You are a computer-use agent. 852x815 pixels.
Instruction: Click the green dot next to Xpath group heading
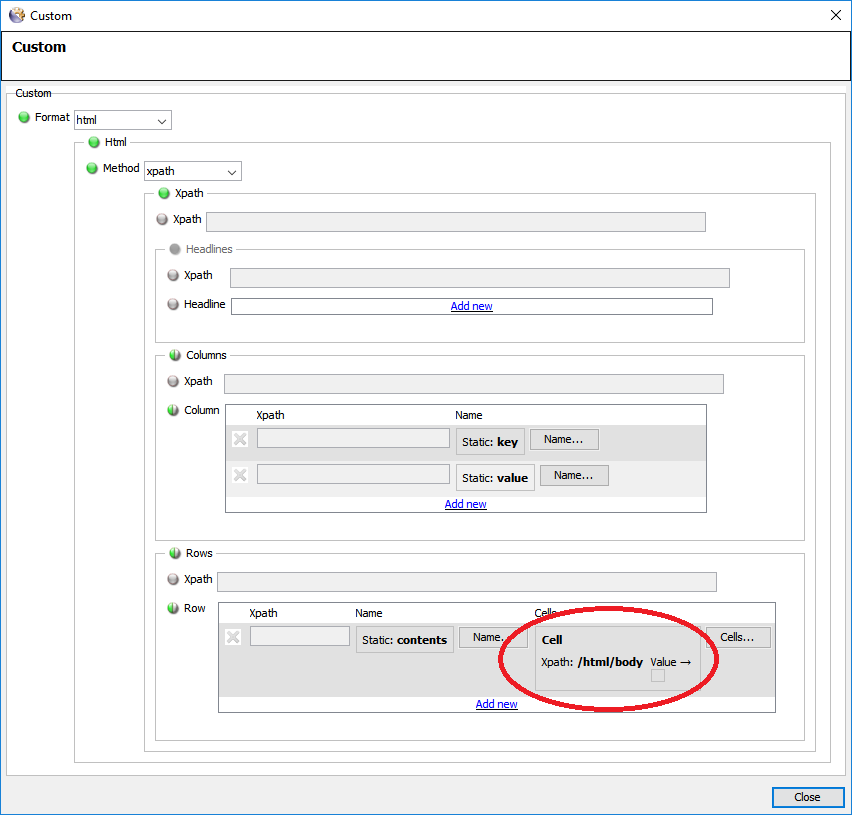(164, 193)
